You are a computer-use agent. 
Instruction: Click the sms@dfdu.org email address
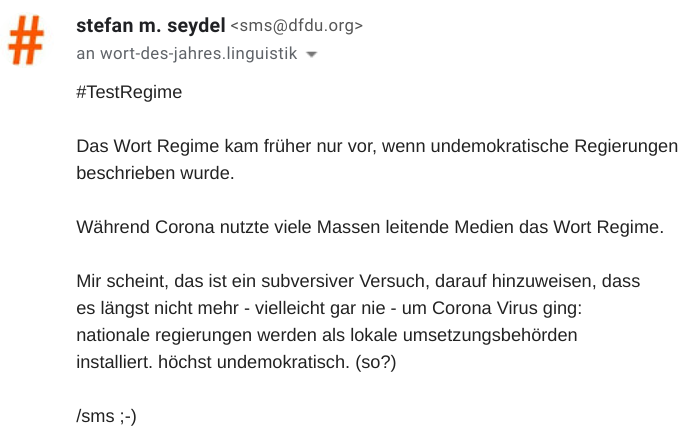(x=297, y=27)
